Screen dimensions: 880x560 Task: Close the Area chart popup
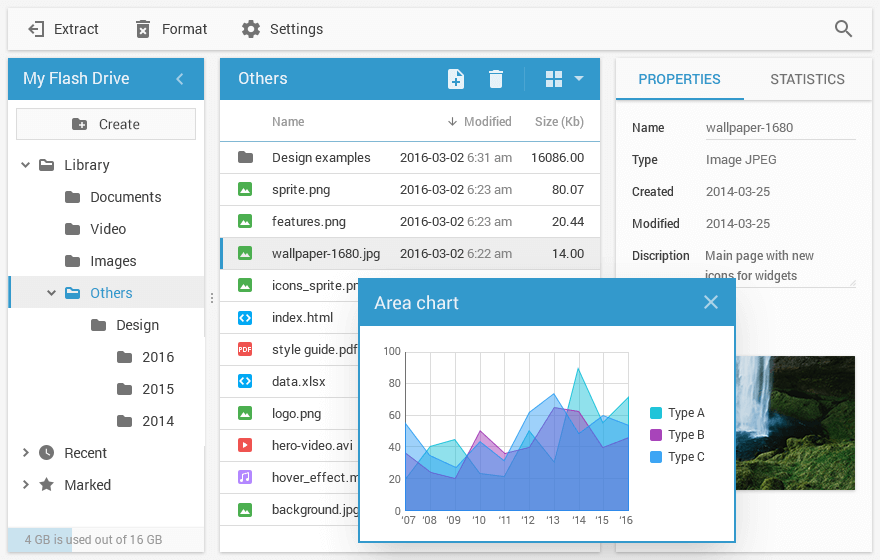pos(711,302)
